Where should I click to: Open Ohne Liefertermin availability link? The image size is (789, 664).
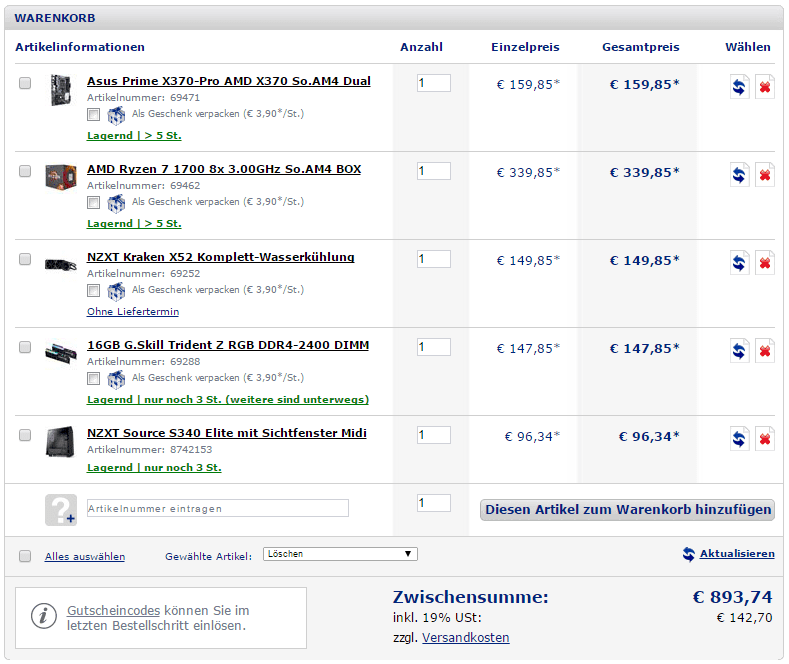pyautogui.click(x=134, y=311)
